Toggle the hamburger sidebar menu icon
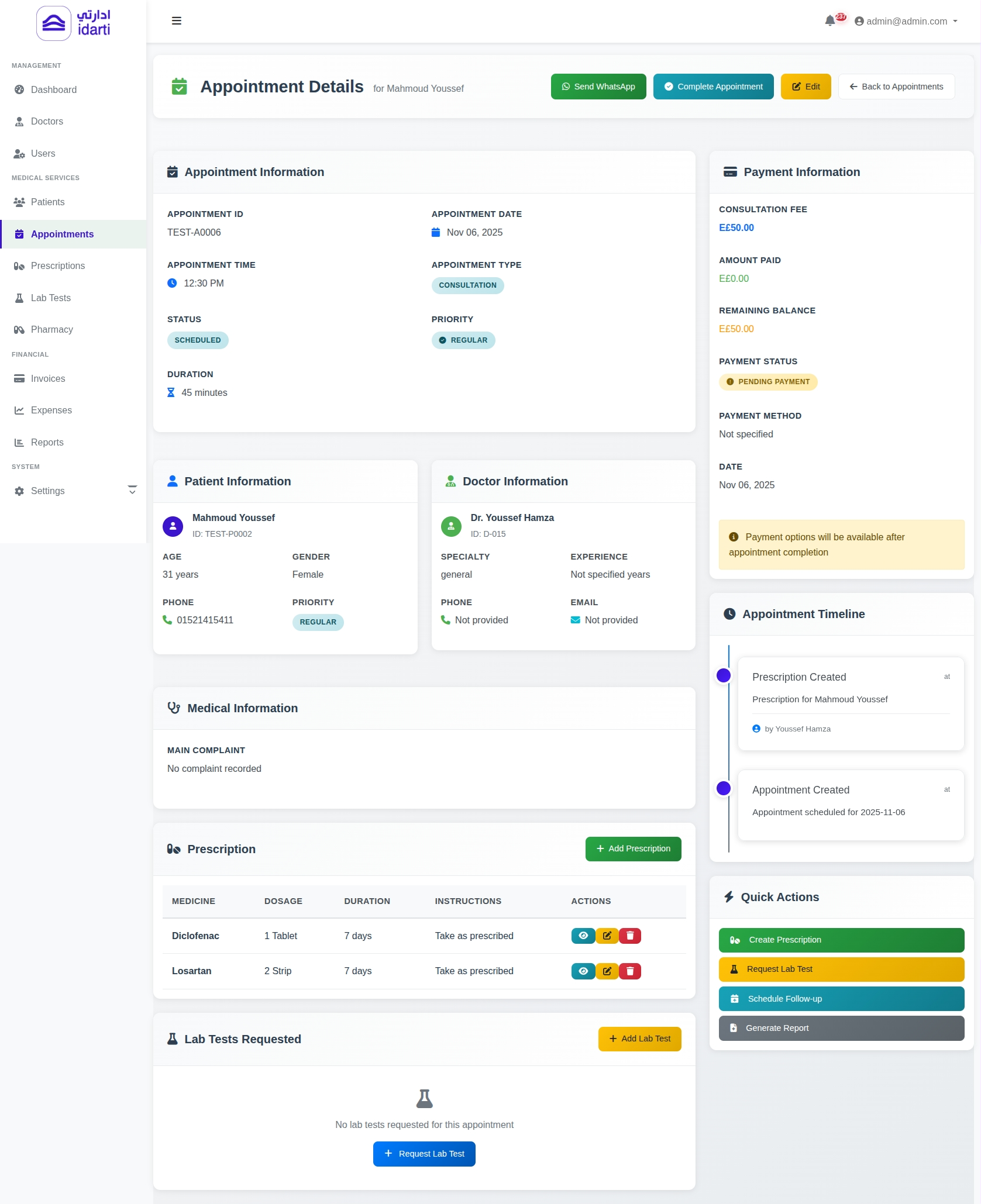Viewport: 981px width, 1204px height. (176, 21)
